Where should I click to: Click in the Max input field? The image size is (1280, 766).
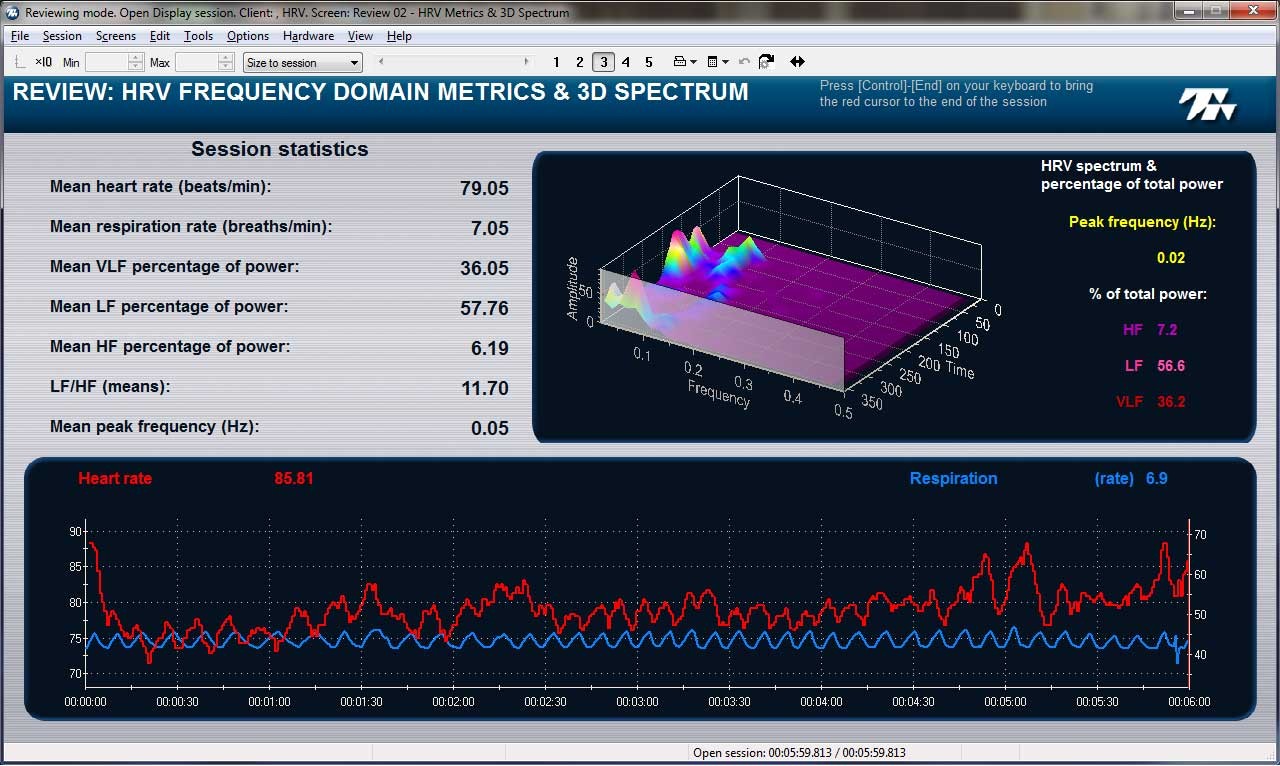point(197,62)
